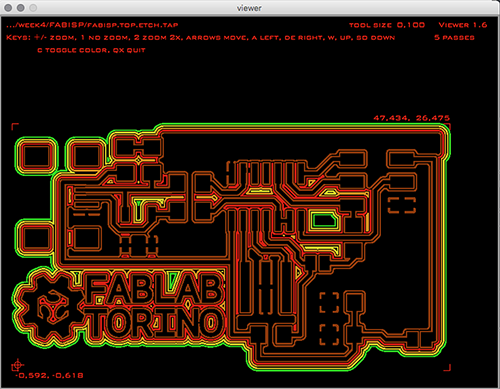Click the bottom-right corner bracket marker
This screenshot has width=500, height=389.
(447, 367)
